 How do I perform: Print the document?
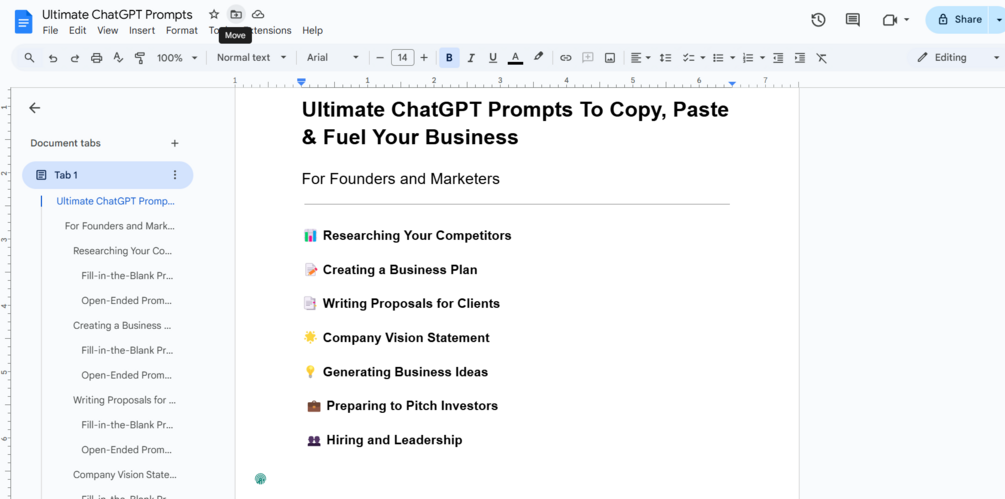(96, 58)
